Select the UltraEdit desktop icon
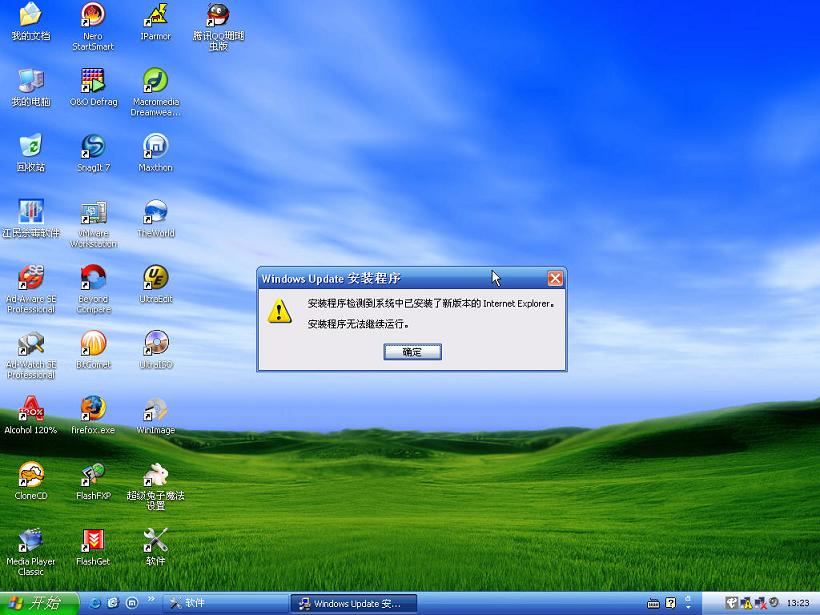 155,285
